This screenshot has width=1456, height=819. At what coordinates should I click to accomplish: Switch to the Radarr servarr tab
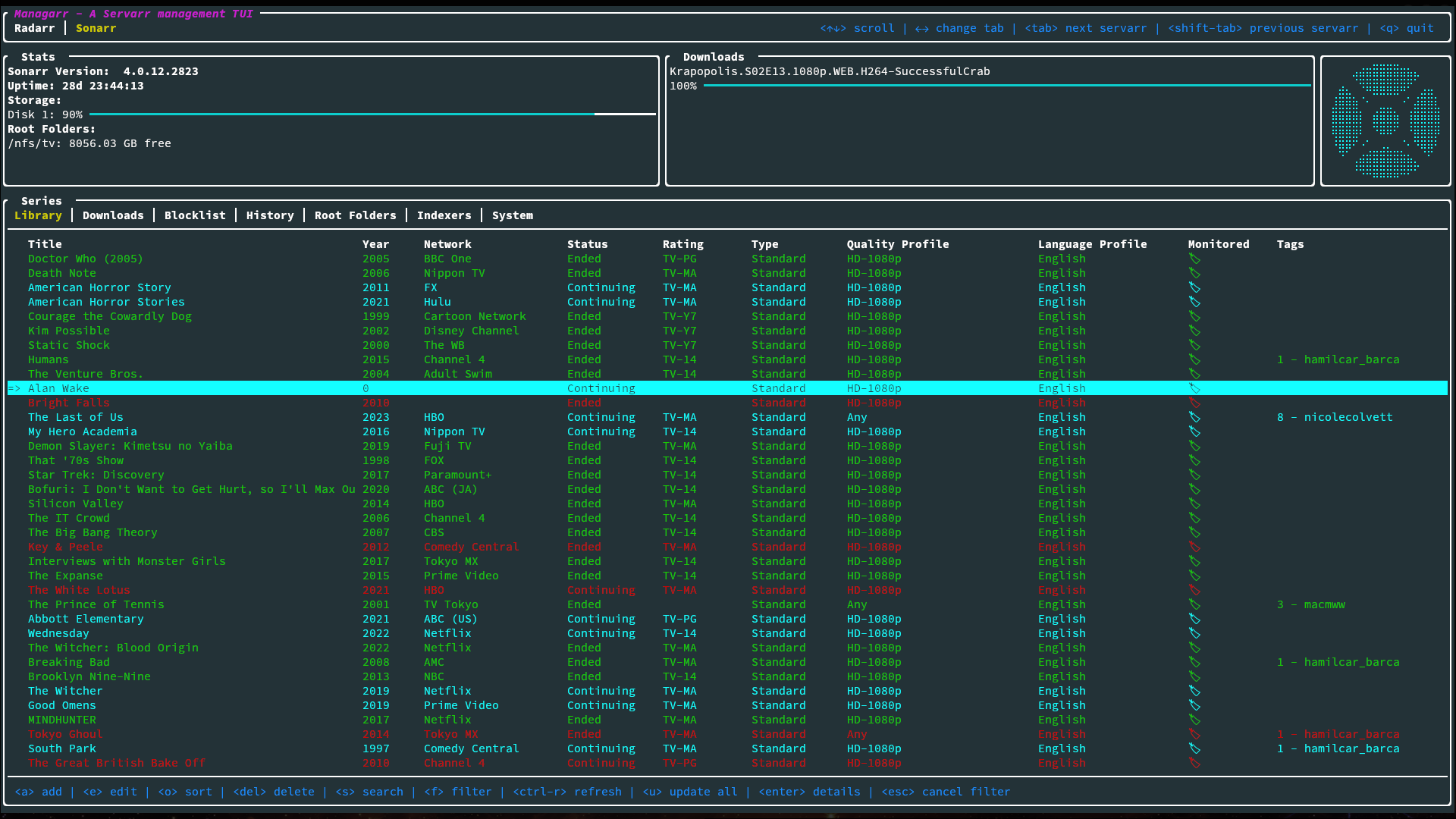point(35,28)
